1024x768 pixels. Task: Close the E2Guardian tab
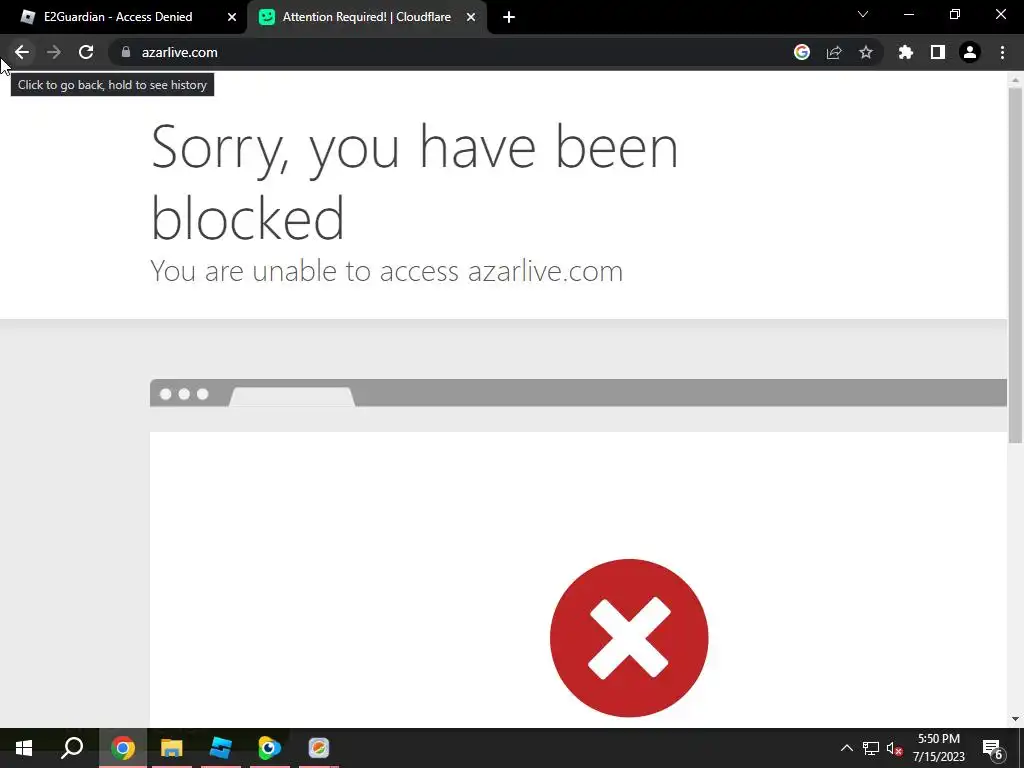point(232,18)
